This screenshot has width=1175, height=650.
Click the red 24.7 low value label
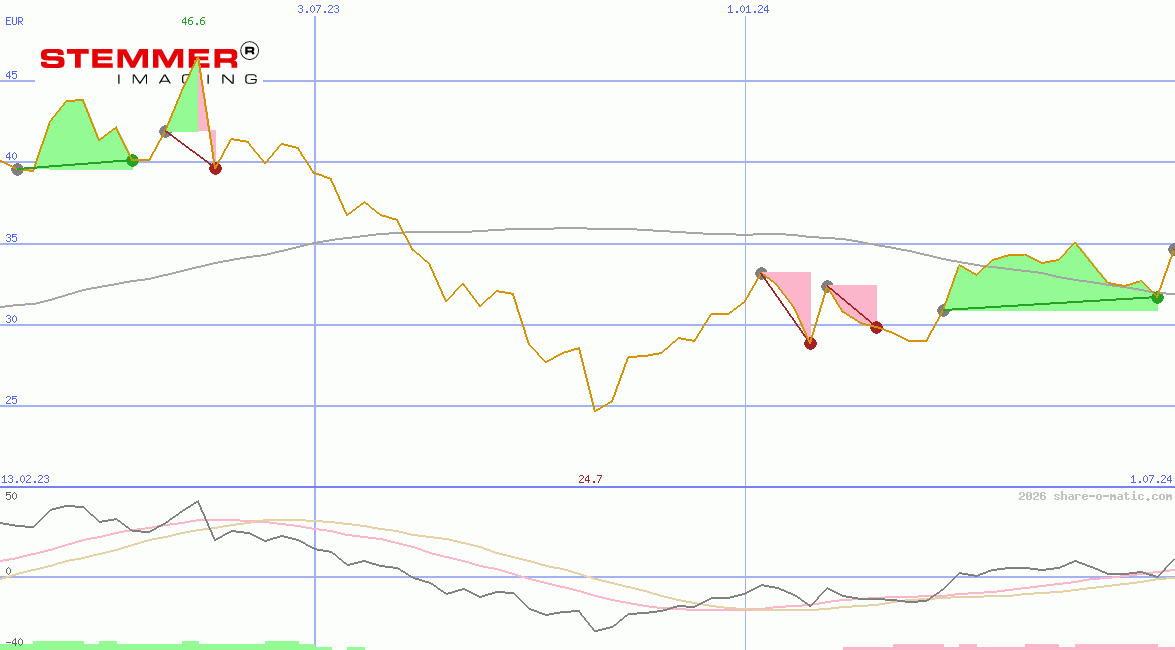[x=590, y=479]
